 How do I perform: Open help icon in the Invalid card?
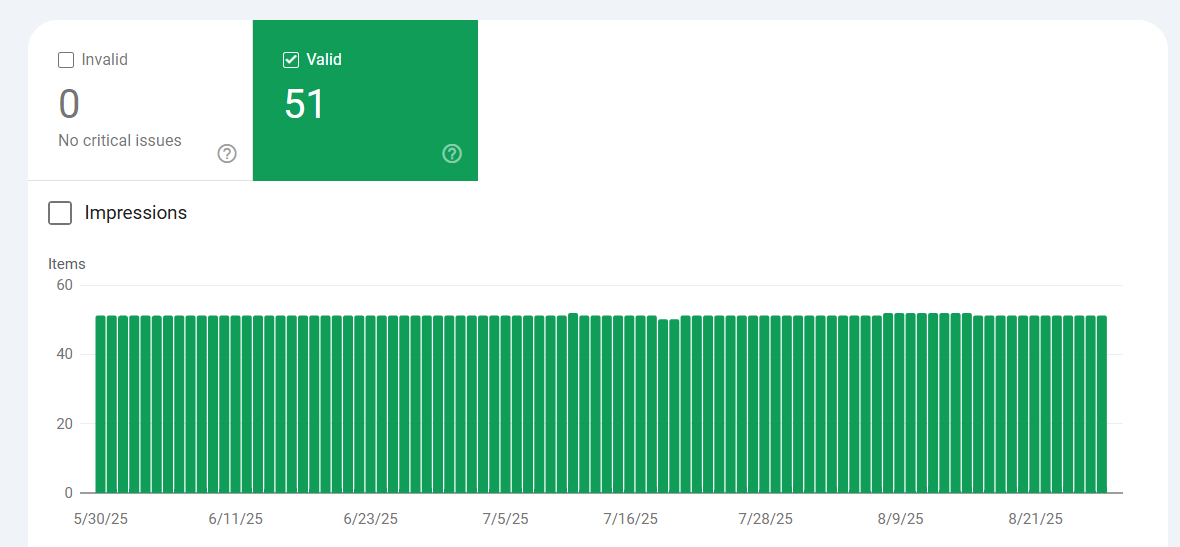227,153
